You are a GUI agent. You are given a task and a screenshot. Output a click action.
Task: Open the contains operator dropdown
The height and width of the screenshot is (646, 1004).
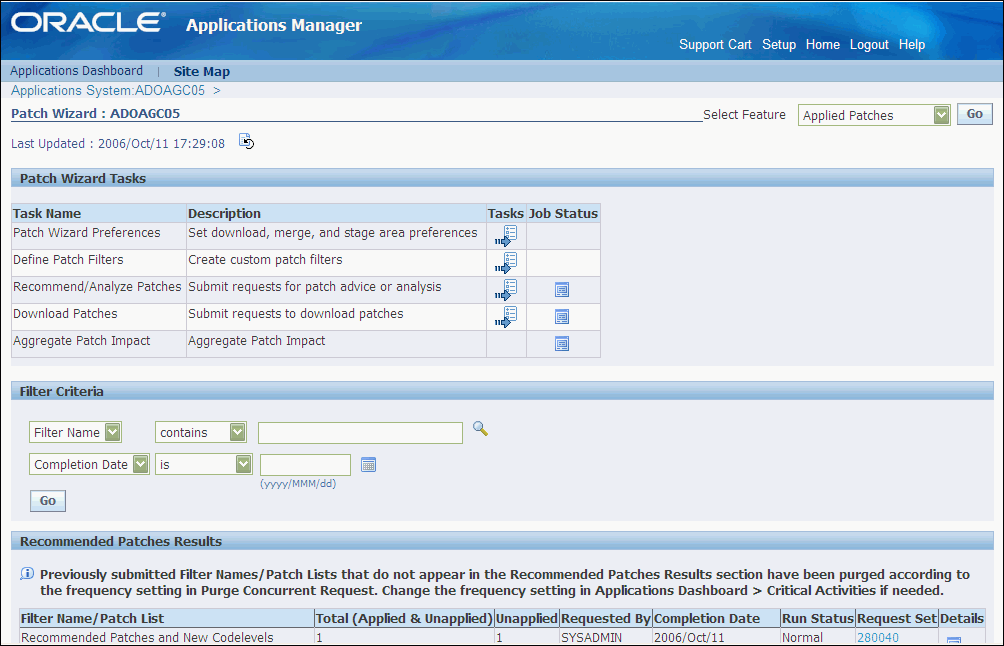[200, 432]
